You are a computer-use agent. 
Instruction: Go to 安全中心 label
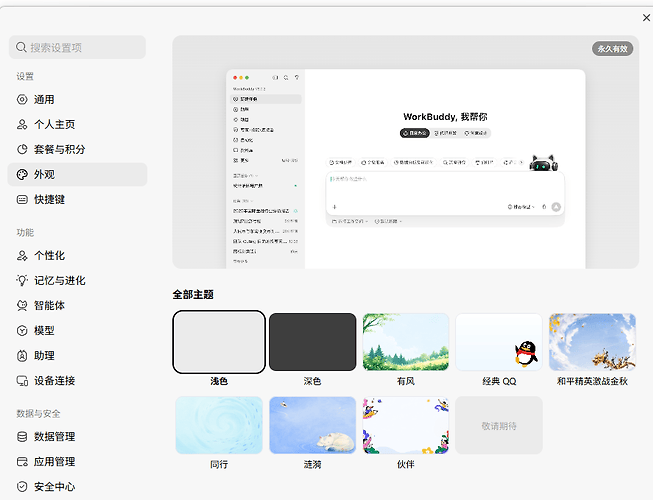(55, 487)
